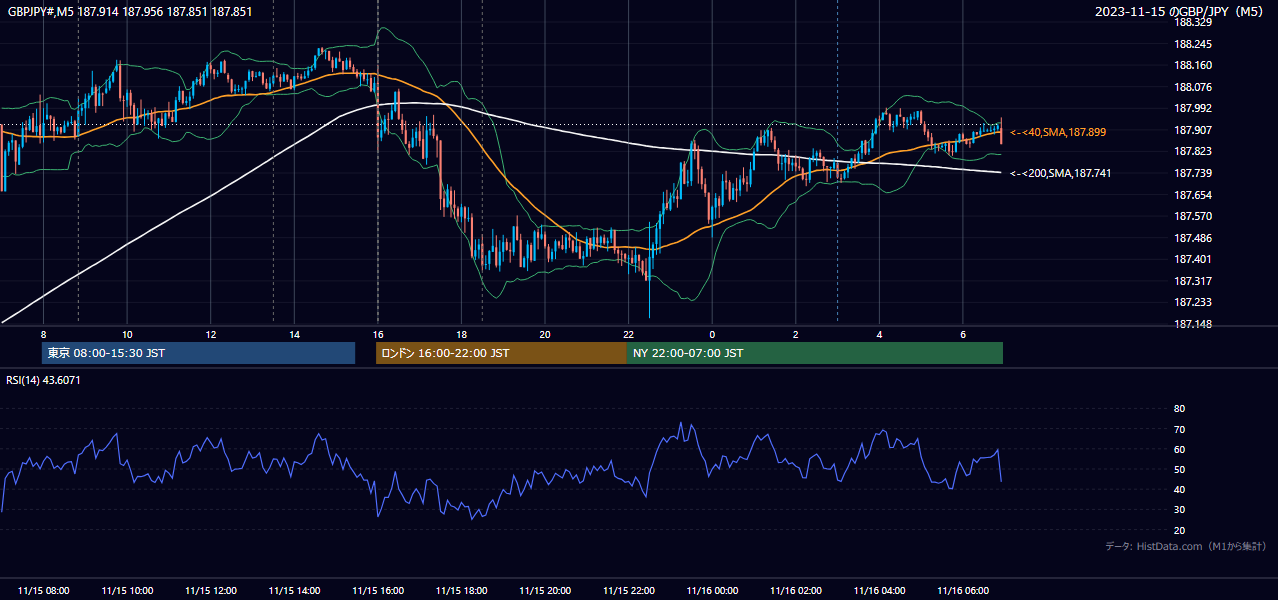This screenshot has height=600, width=1278.
Task: Click the RSI 50 level label
Action: (x=1179, y=469)
